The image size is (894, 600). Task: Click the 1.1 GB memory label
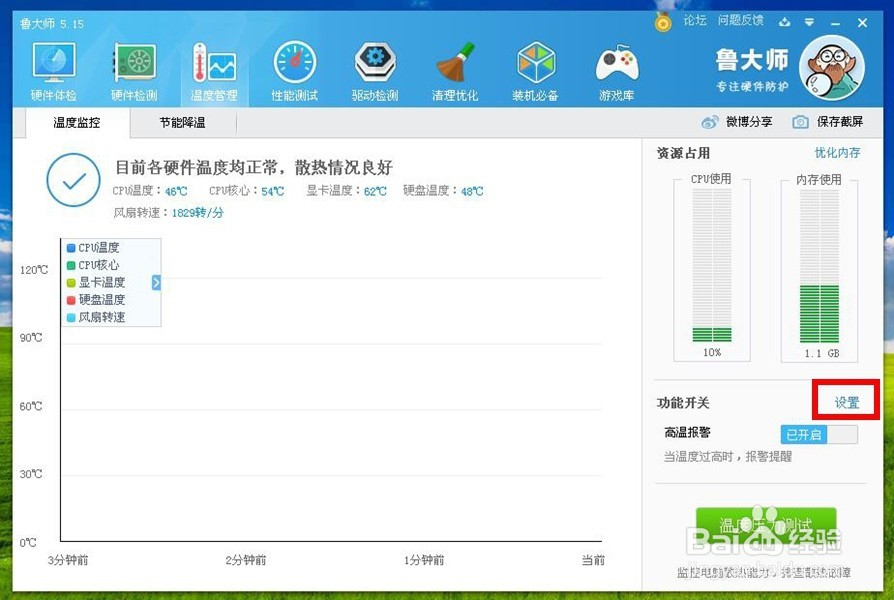coord(822,353)
